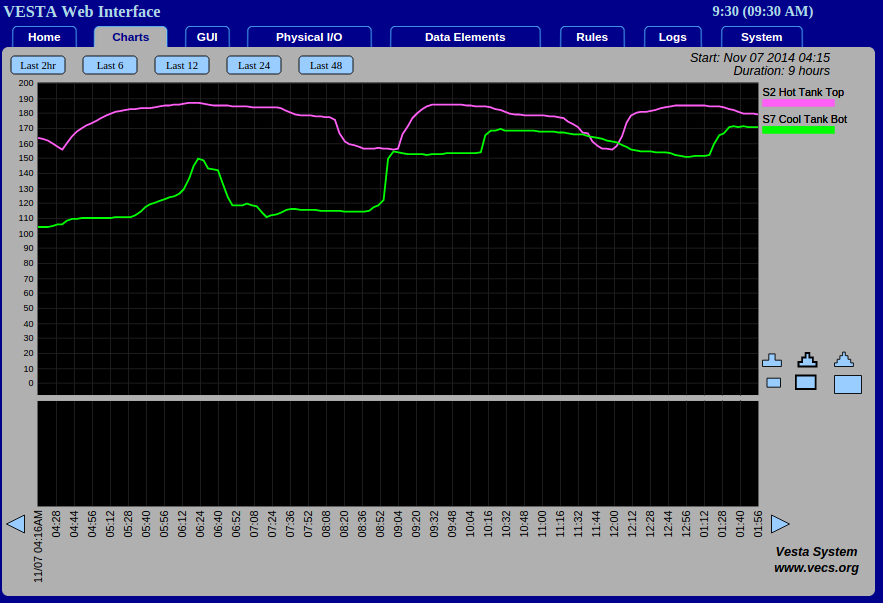
Task: Click the 01:56 time axis label
Action: pyautogui.click(x=758, y=524)
